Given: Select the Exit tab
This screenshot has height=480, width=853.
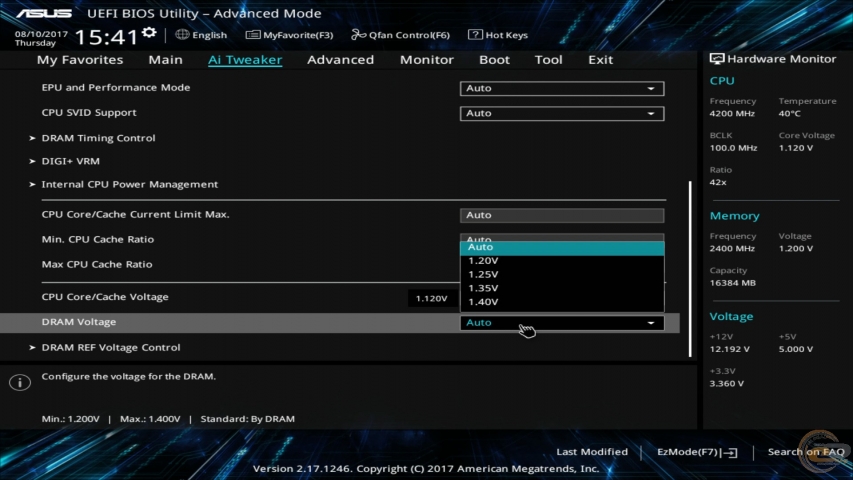Looking at the screenshot, I should 601,60.
